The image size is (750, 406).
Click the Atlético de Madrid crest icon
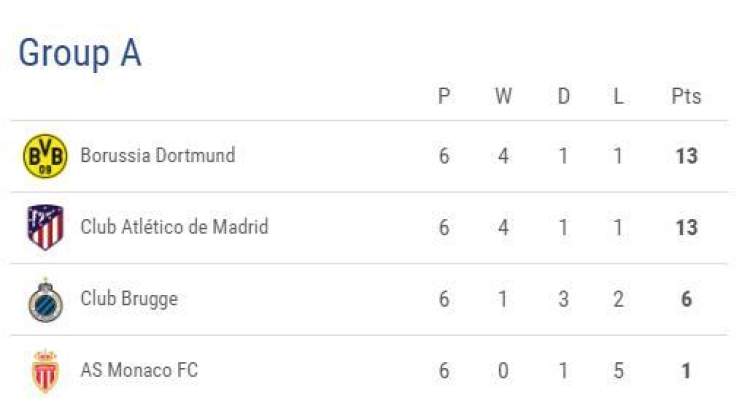pyautogui.click(x=45, y=228)
